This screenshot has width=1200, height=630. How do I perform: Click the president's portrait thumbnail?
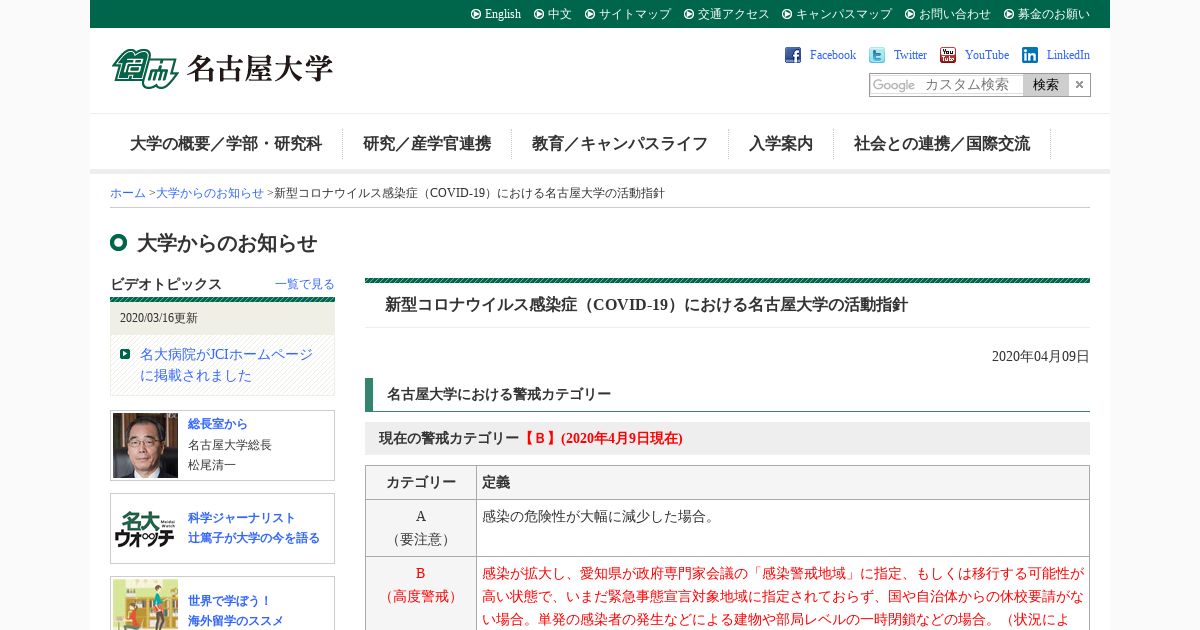coord(145,445)
